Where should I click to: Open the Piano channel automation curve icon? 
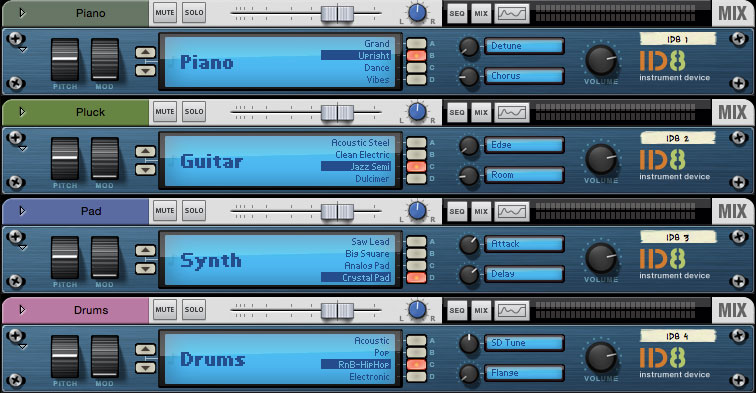tap(512, 14)
